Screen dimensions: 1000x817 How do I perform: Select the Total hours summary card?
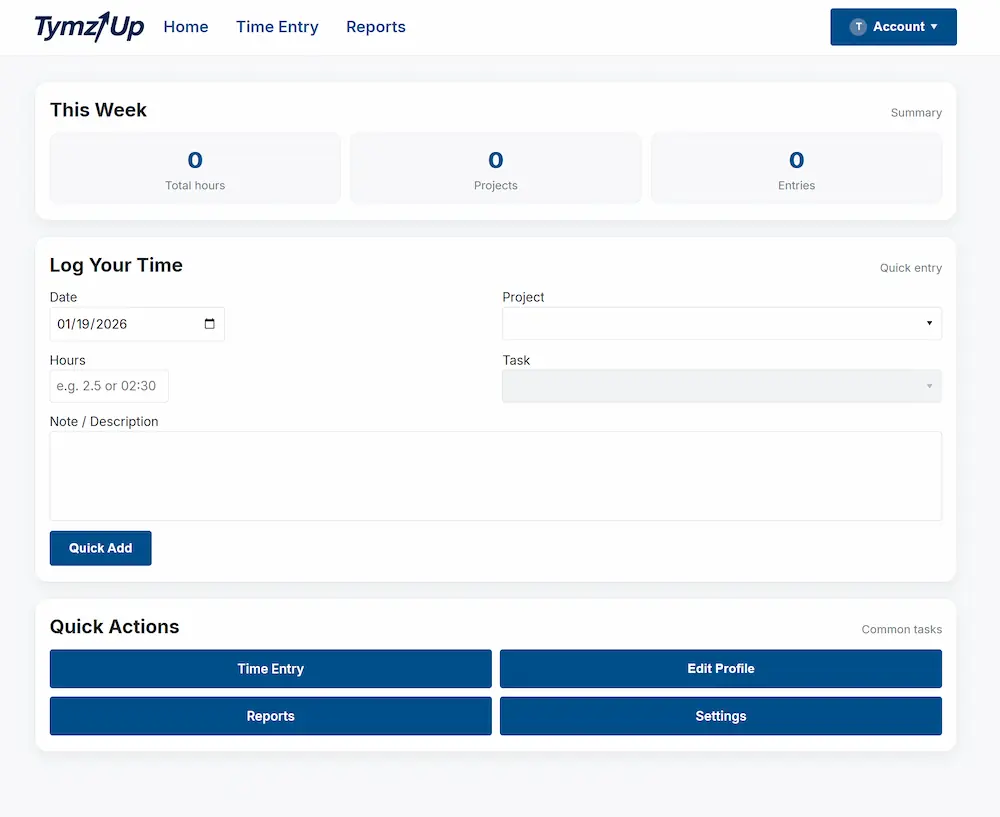195,169
